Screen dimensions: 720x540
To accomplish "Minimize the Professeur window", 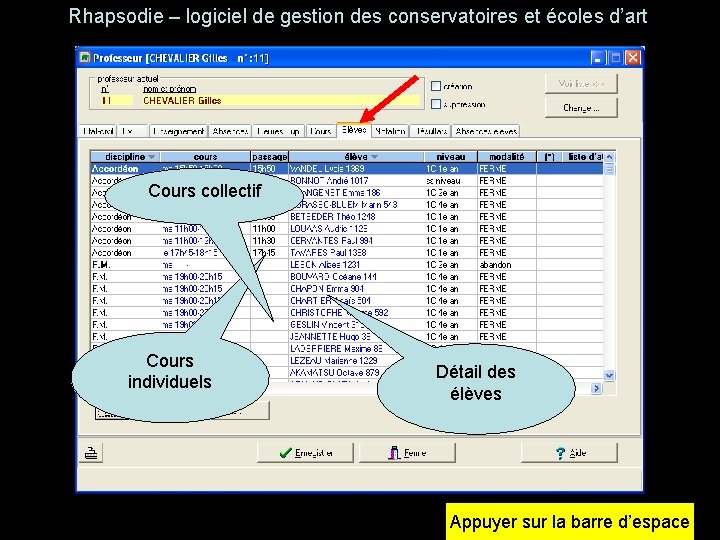I will coord(597,58).
